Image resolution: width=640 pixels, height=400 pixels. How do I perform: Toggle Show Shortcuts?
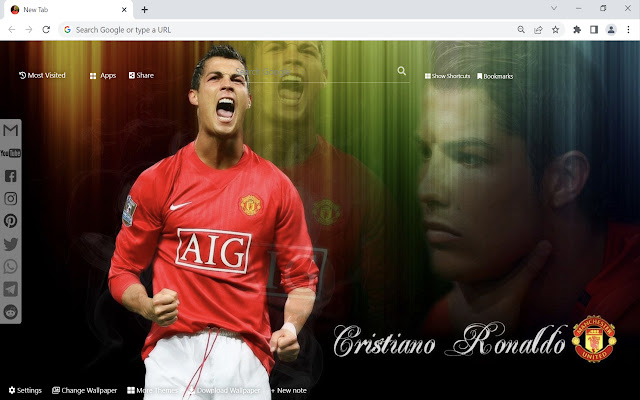(447, 76)
